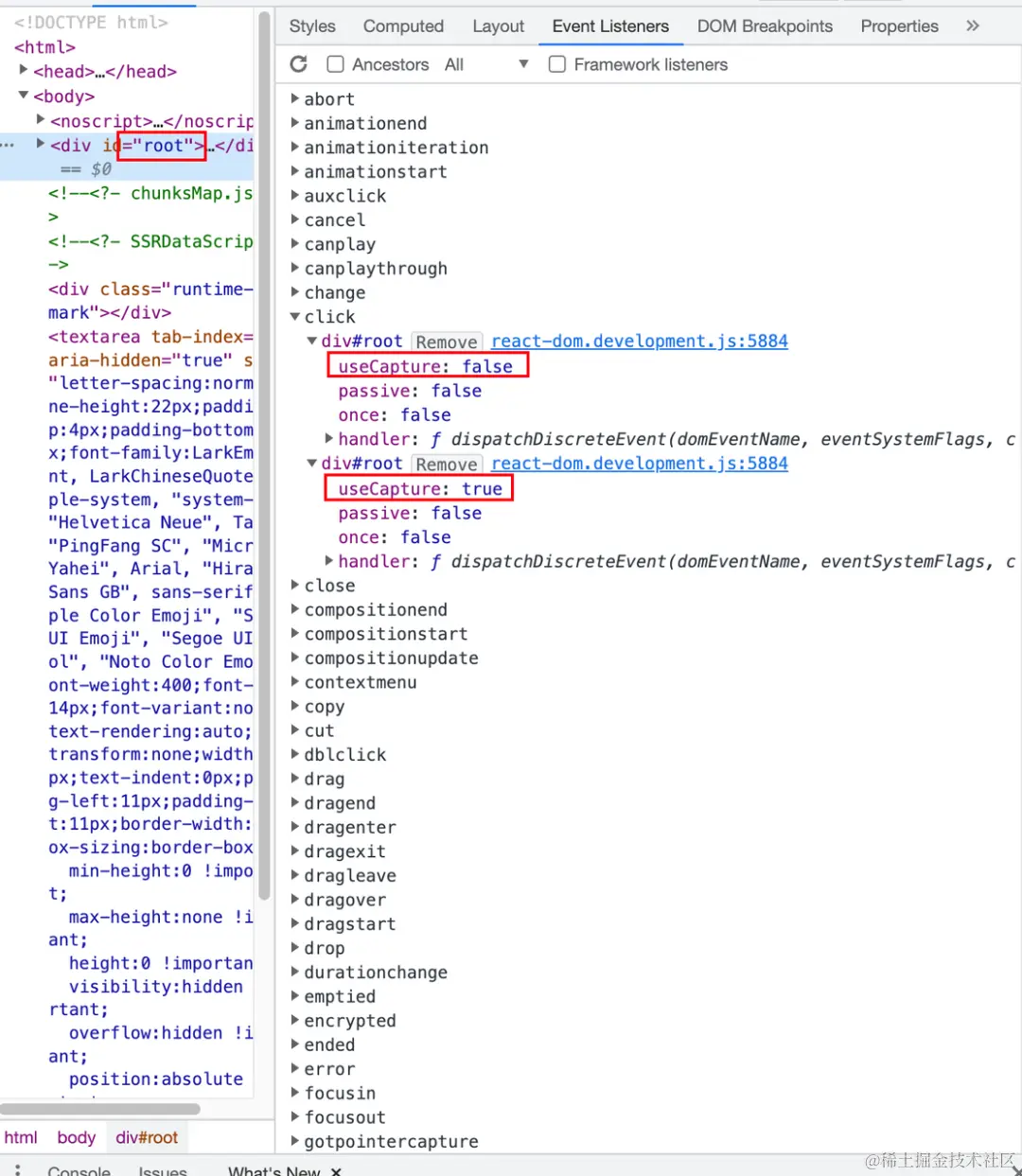Viewport: 1022px width, 1176px height.
Task: Select the Event Listeners tab
Action: click(610, 26)
